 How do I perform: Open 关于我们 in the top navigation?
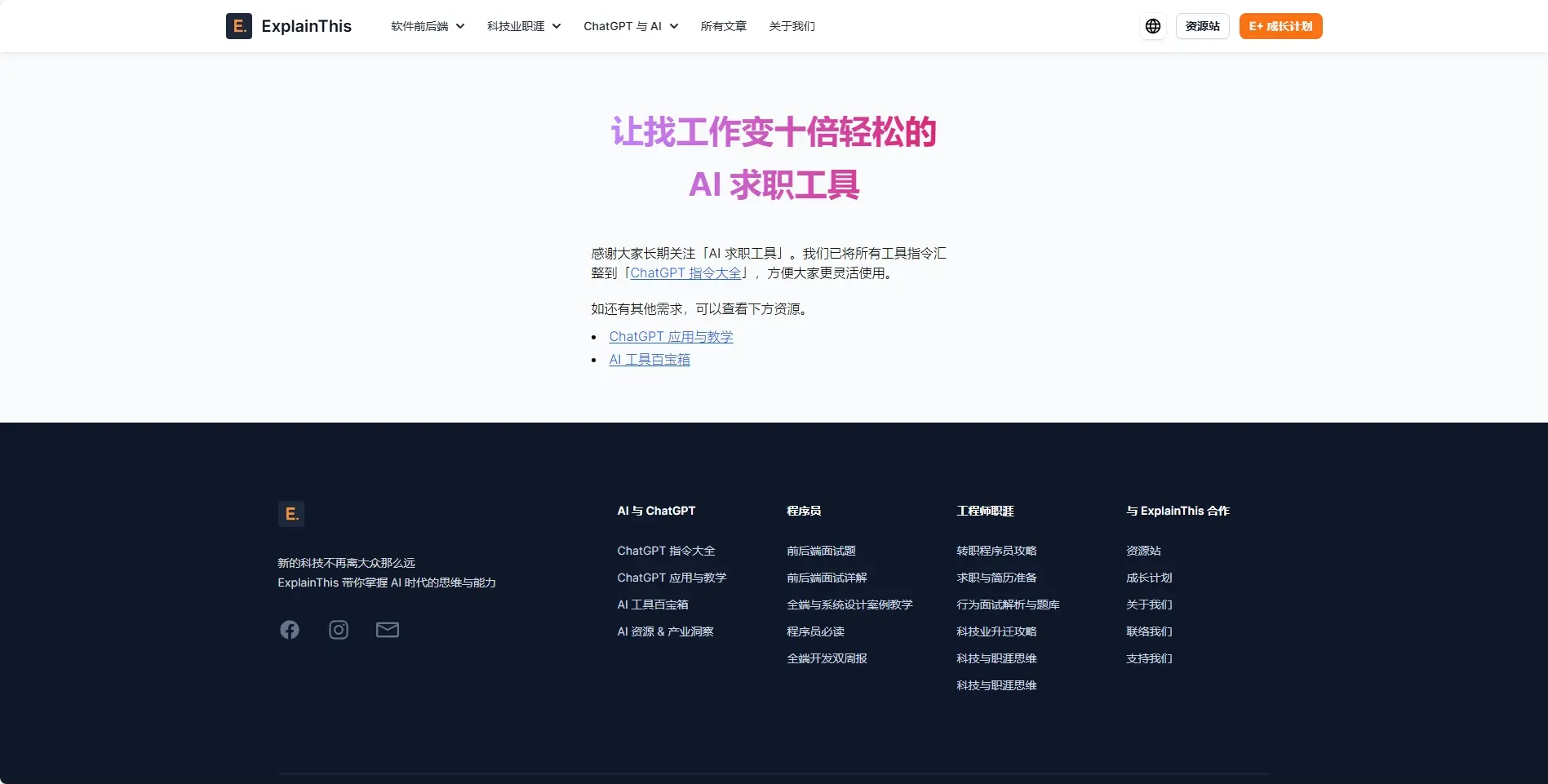point(792,26)
